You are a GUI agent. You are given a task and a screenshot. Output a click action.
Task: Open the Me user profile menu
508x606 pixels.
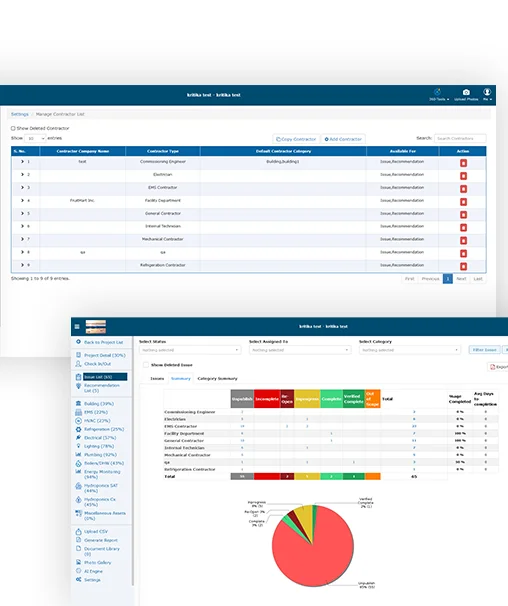(487, 95)
